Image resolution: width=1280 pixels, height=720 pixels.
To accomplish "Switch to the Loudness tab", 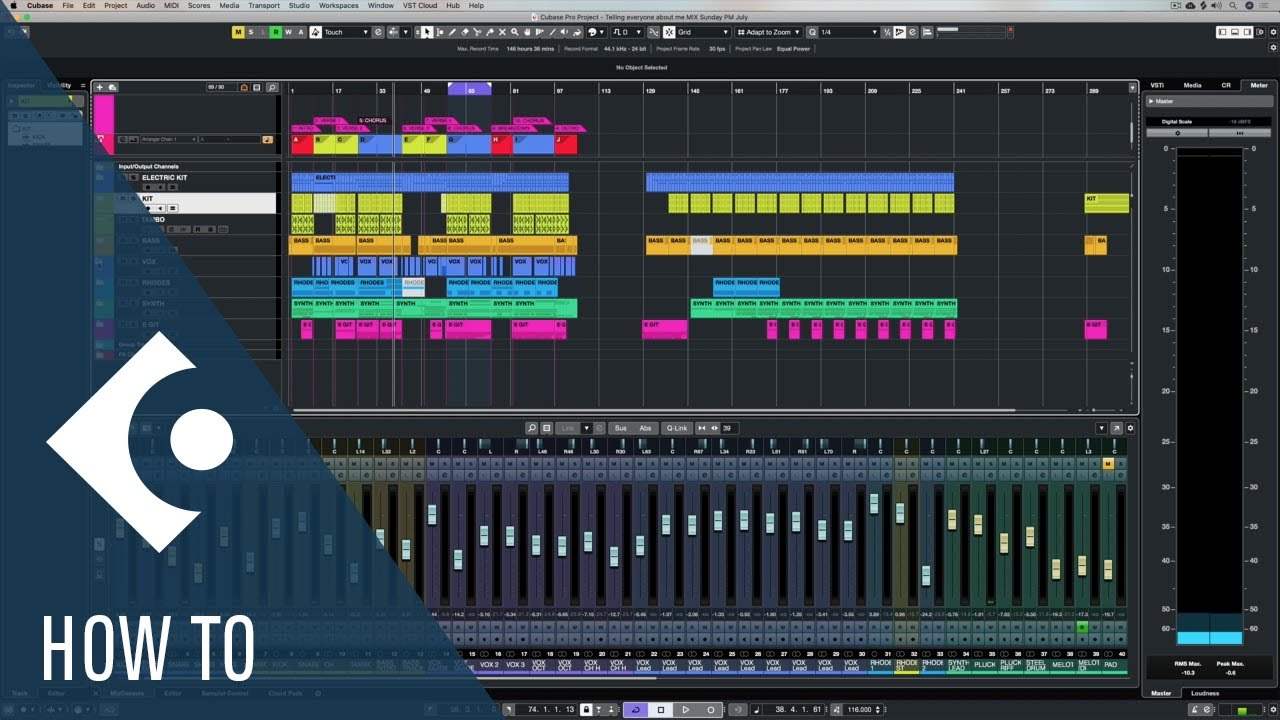I will pyautogui.click(x=1205, y=693).
